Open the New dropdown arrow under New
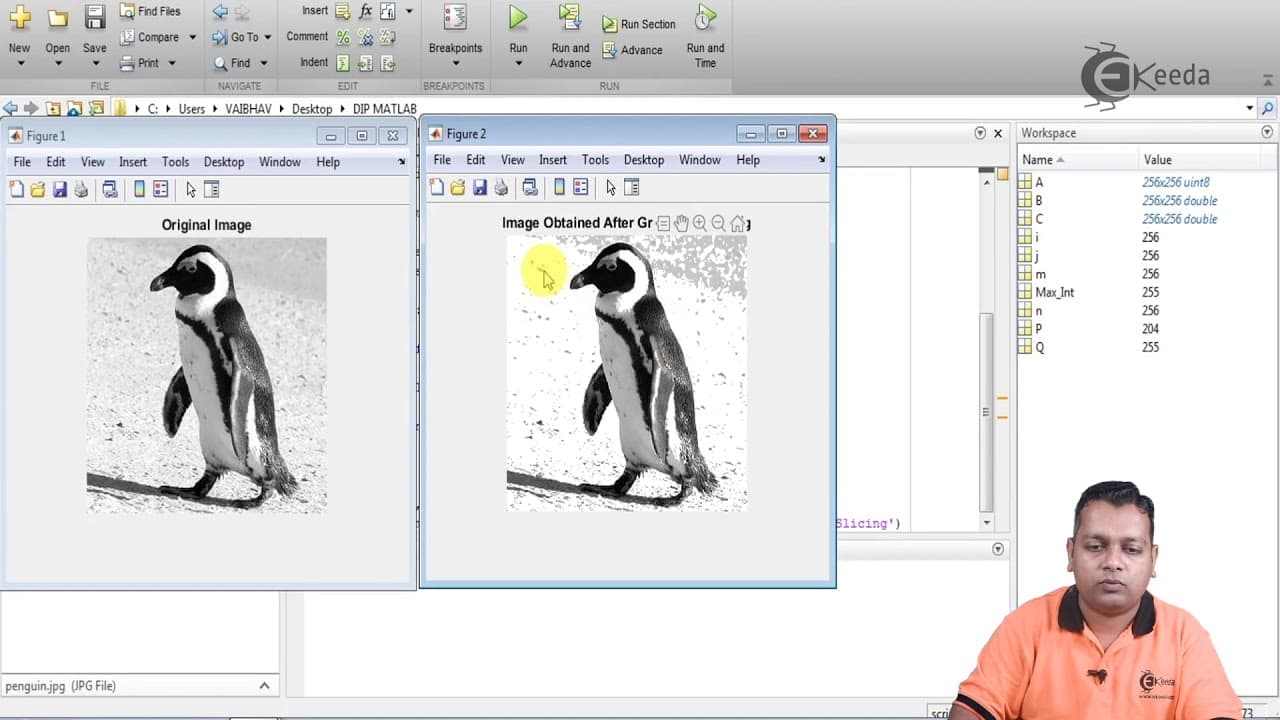This screenshot has width=1280, height=720. 19,63
